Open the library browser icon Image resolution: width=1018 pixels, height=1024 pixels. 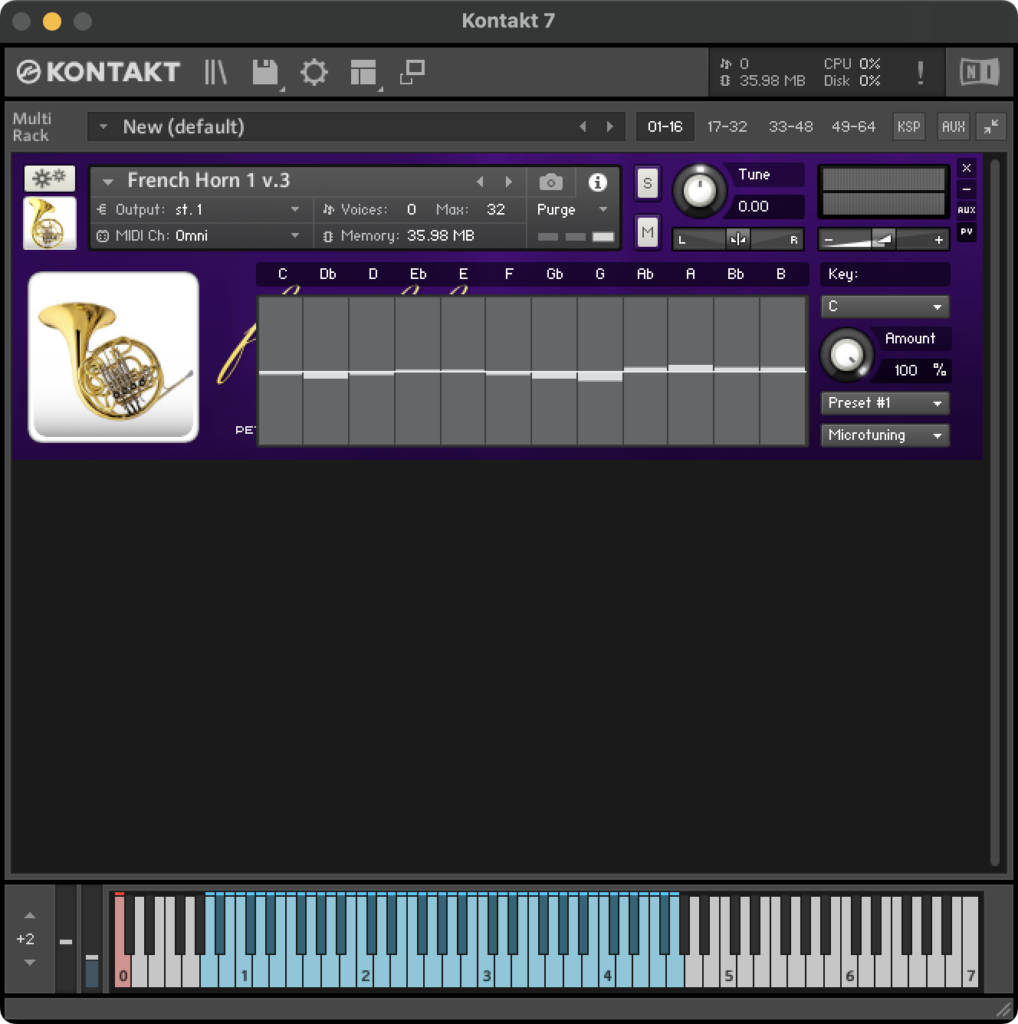click(215, 72)
